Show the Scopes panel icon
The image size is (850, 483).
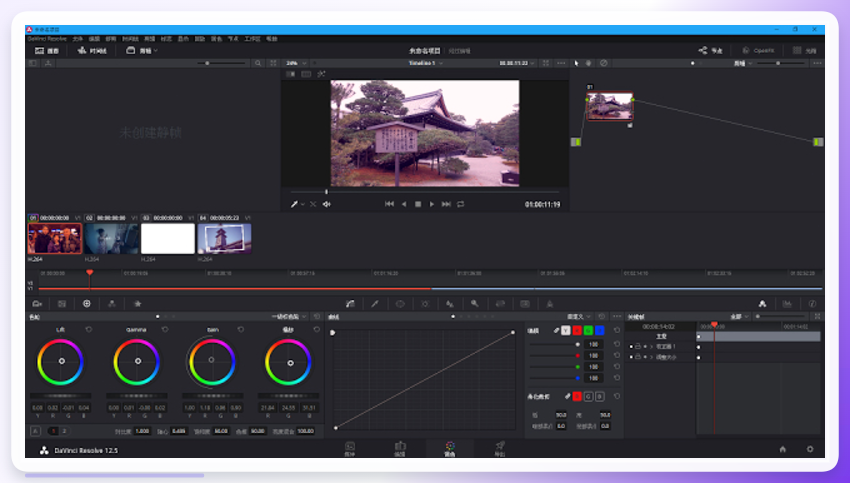pyautogui.click(x=787, y=304)
